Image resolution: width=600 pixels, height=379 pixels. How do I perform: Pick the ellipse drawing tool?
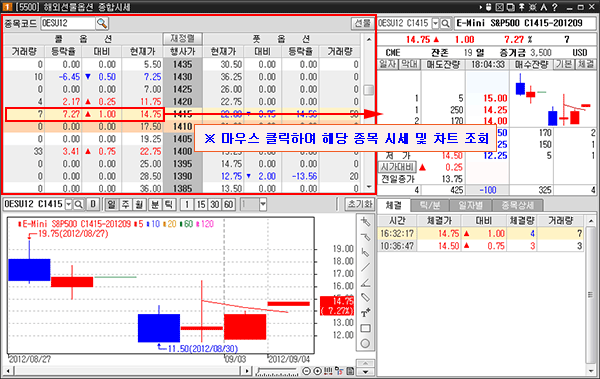365,343
